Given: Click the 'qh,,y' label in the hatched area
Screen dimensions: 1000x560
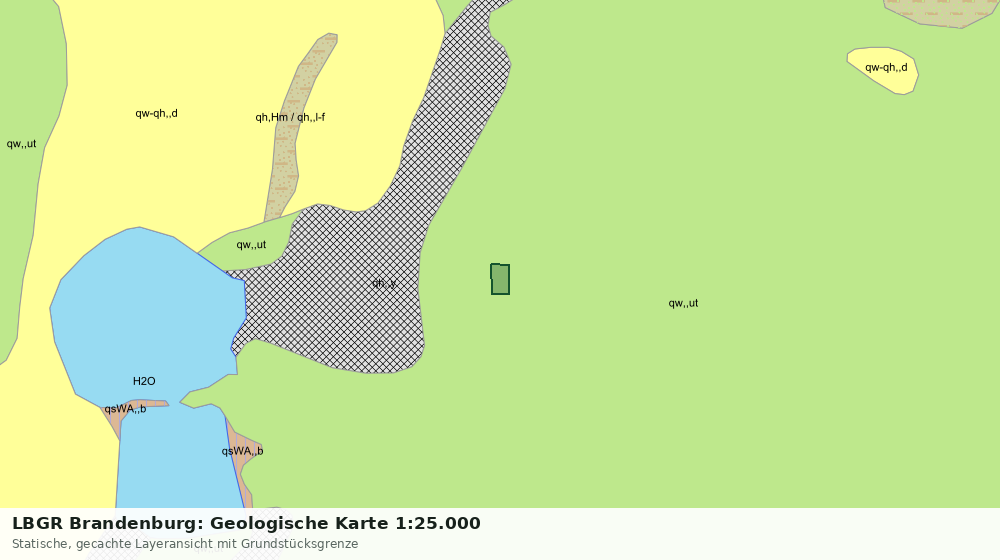Looking at the screenshot, I should click(385, 283).
